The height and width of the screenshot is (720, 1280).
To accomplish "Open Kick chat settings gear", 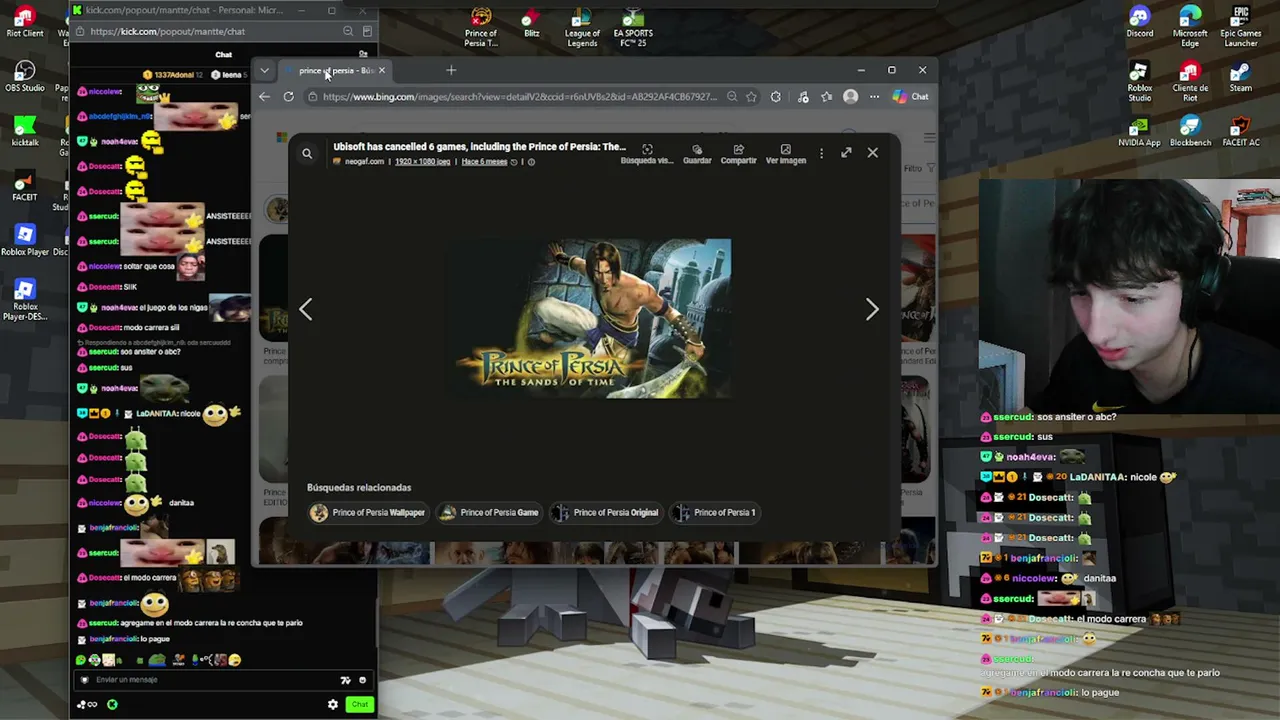I will [333, 705].
